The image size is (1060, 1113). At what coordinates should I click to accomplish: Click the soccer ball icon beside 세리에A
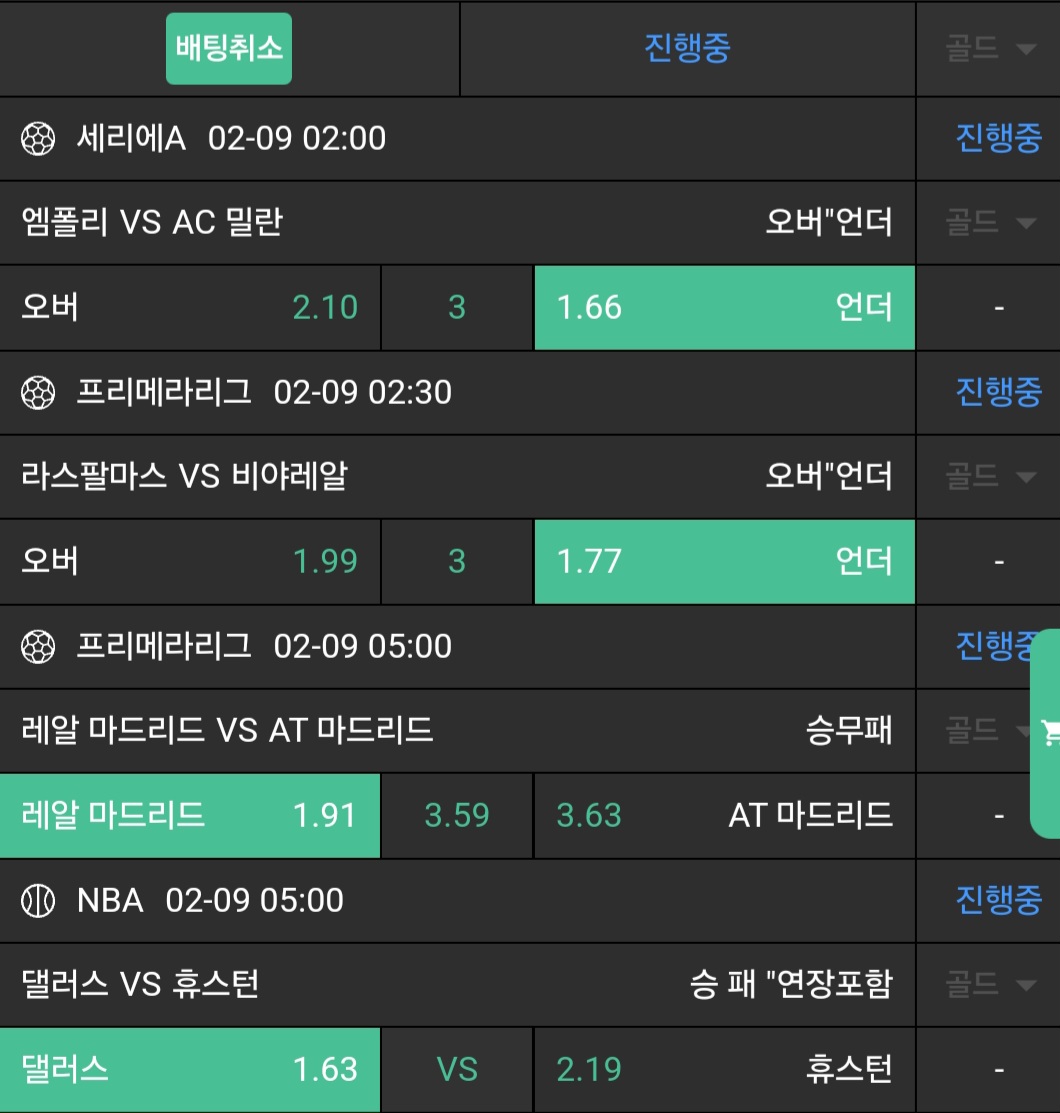[x=37, y=139]
